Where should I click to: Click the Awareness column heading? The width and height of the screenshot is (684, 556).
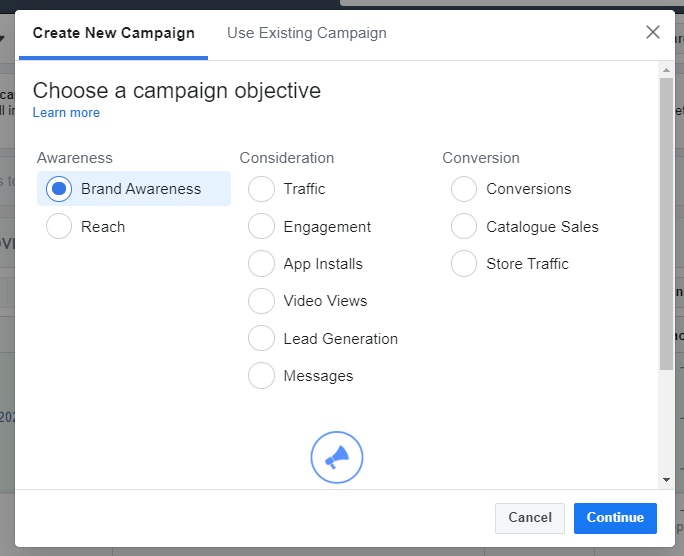click(x=75, y=158)
